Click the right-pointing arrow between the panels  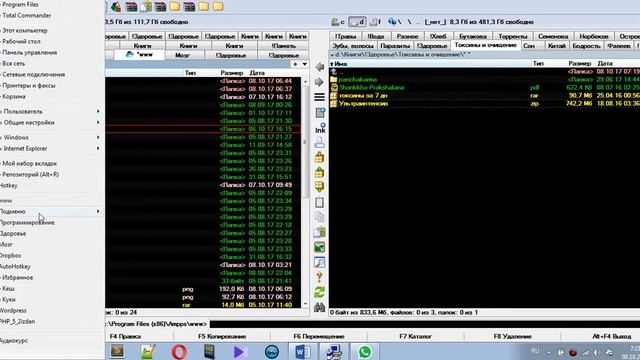click(x=320, y=82)
